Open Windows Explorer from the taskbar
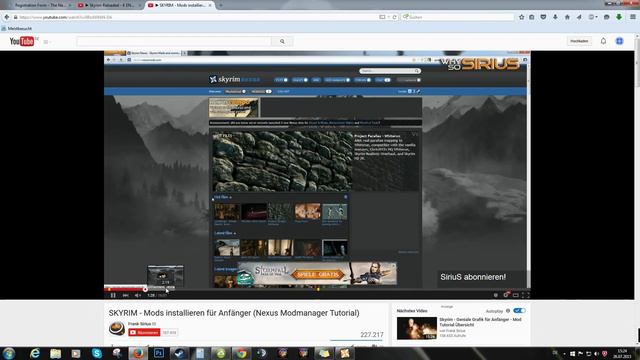The image size is (640, 360). pyautogui.click(x=56, y=353)
